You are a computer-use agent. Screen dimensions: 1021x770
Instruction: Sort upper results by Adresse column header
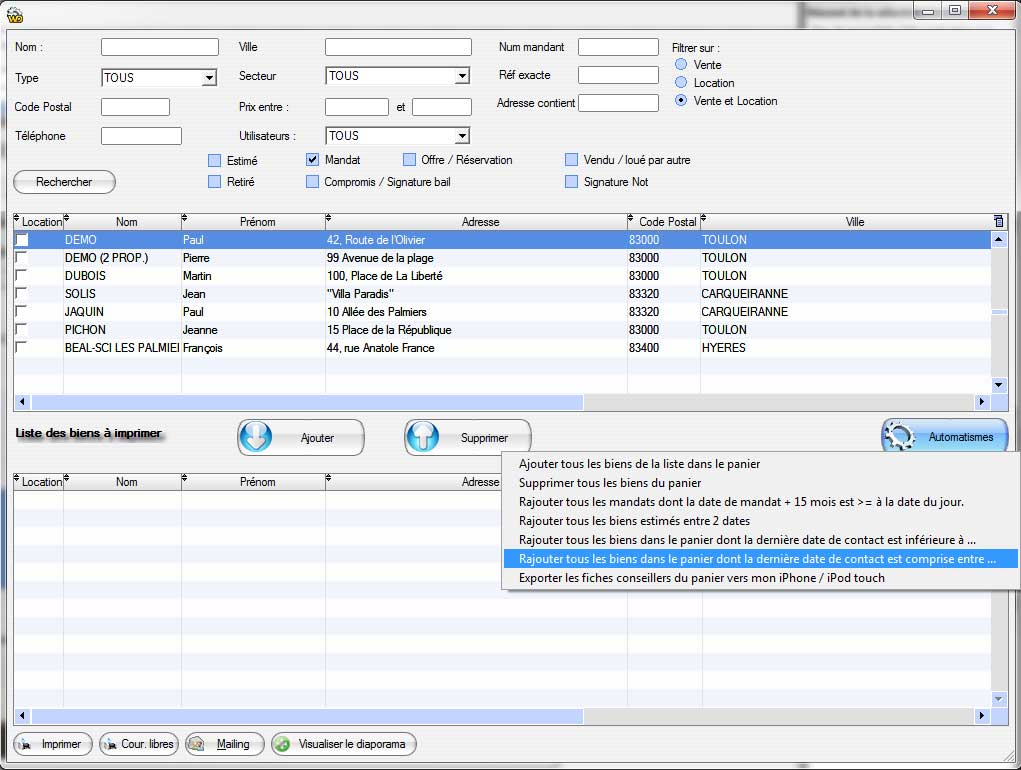click(480, 222)
